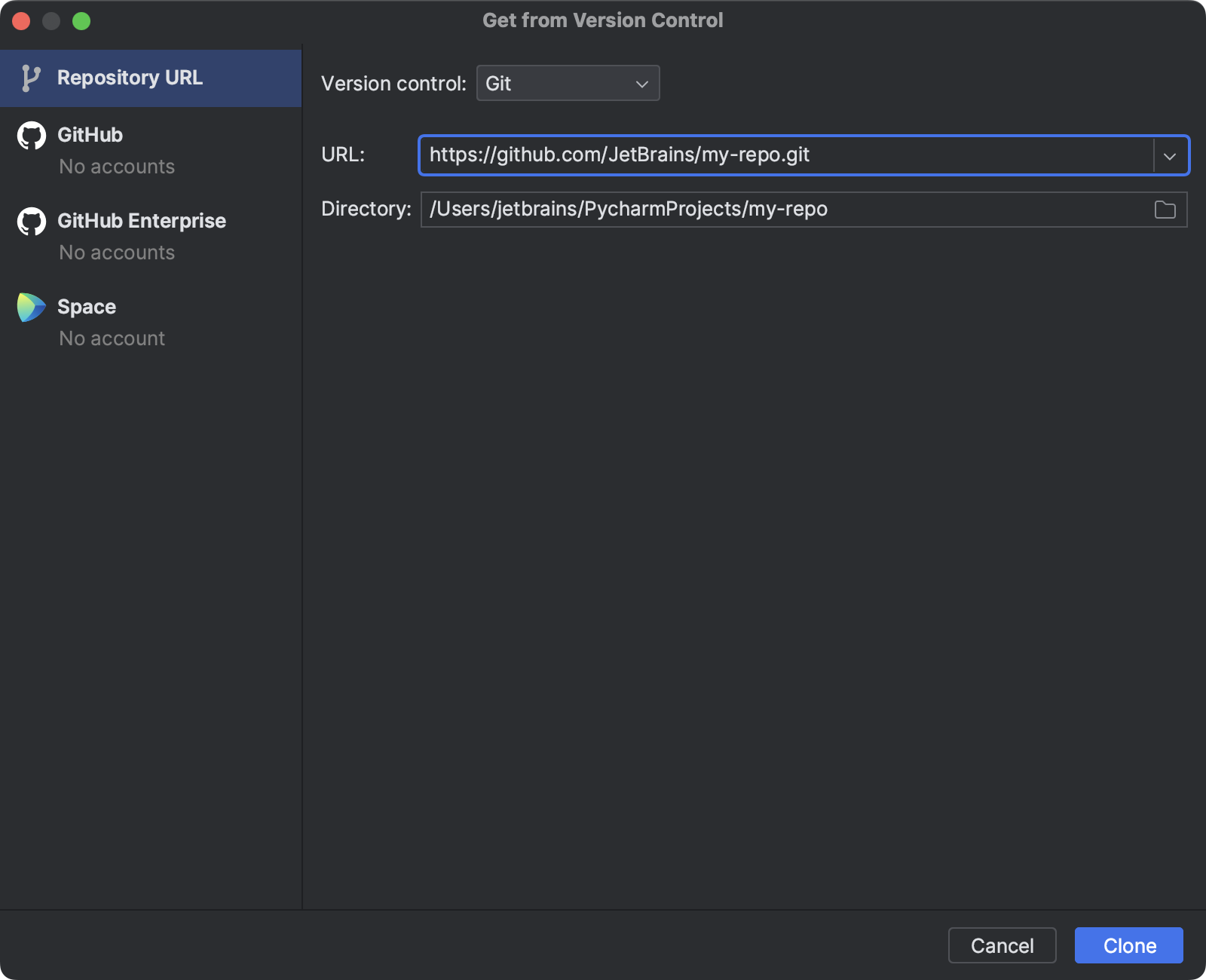Click Cancel to dismiss the dialog

coord(1002,945)
